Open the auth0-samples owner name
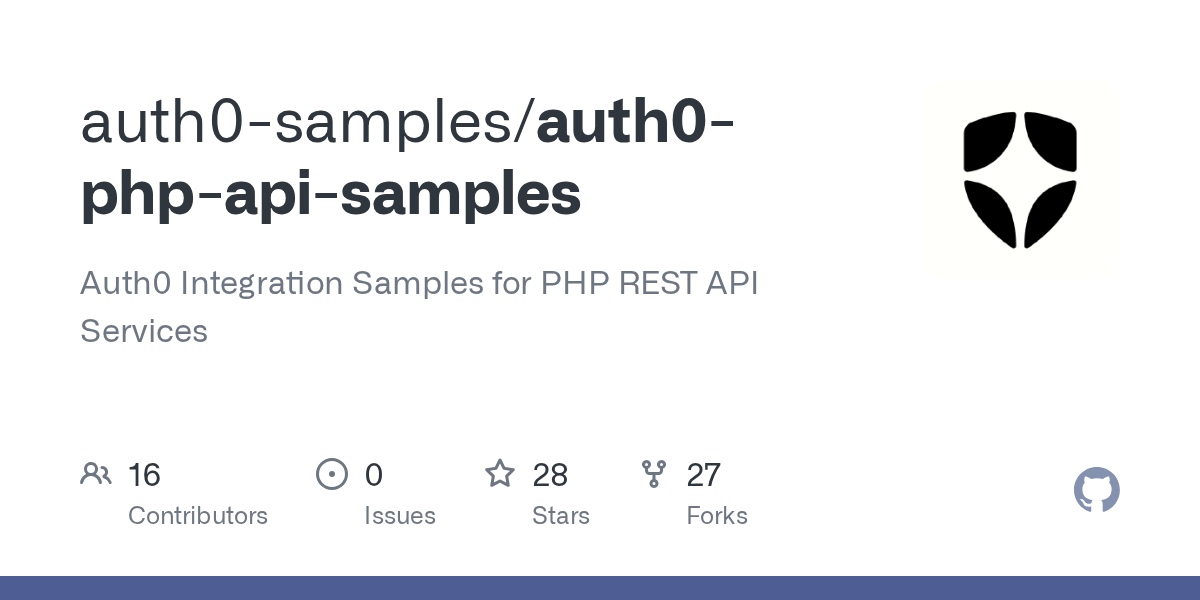1200x600 pixels. click(x=302, y=121)
